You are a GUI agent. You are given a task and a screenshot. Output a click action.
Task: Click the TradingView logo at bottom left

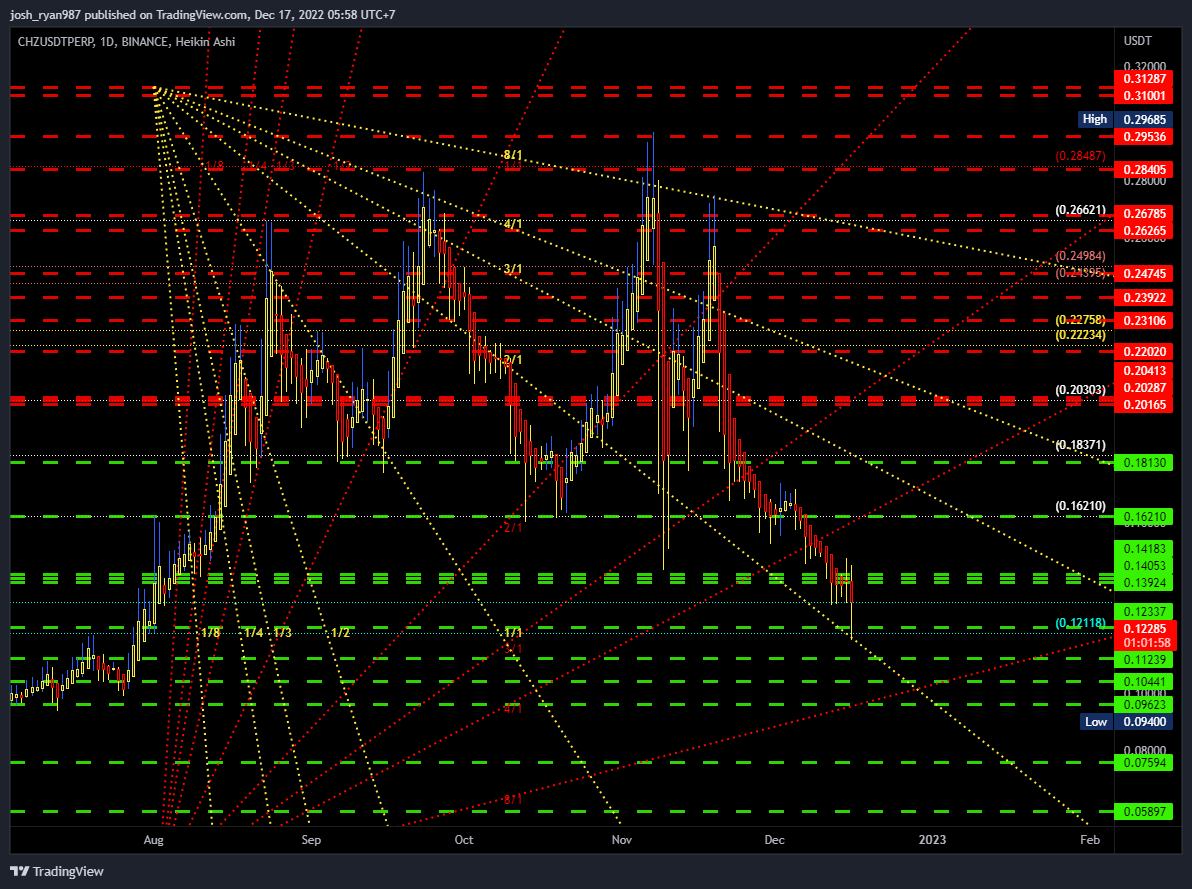tap(57, 872)
